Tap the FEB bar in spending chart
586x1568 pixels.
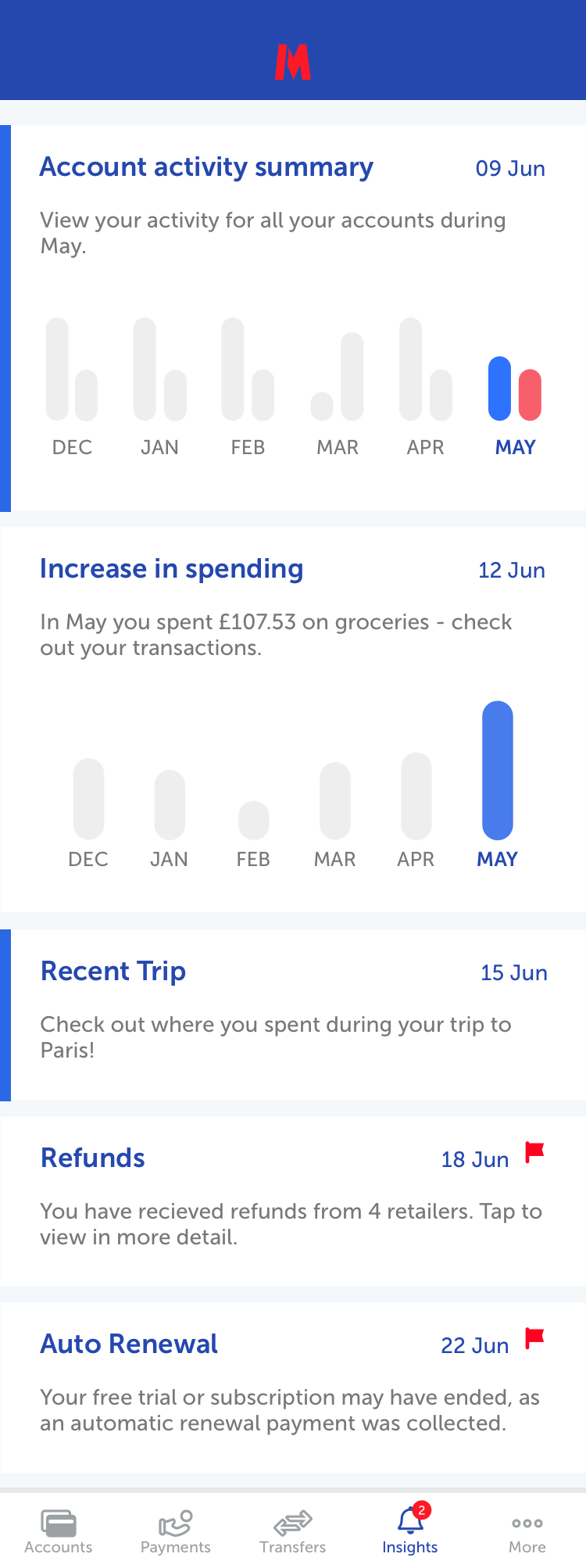click(254, 820)
